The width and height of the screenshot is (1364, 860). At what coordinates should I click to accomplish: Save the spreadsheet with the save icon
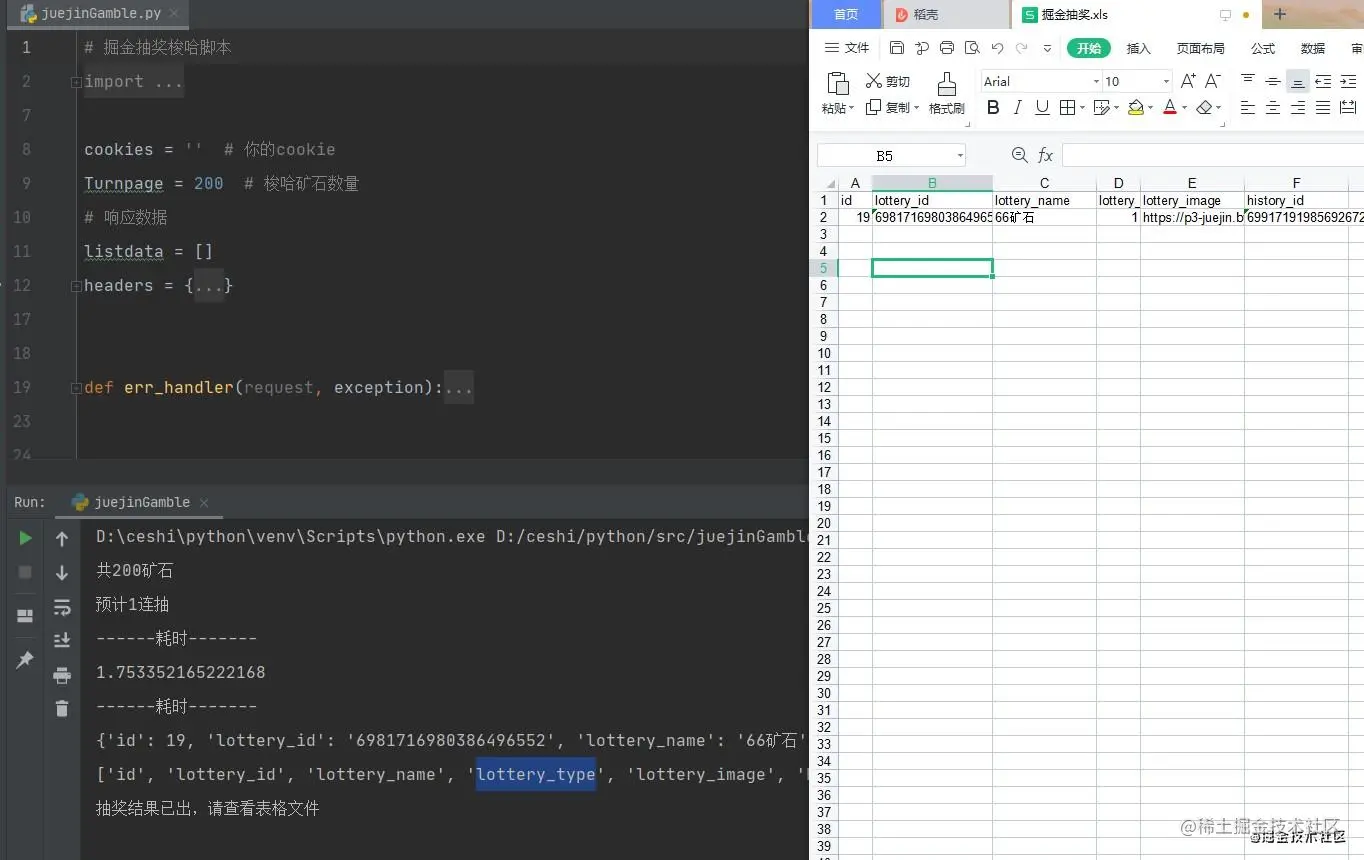point(896,48)
